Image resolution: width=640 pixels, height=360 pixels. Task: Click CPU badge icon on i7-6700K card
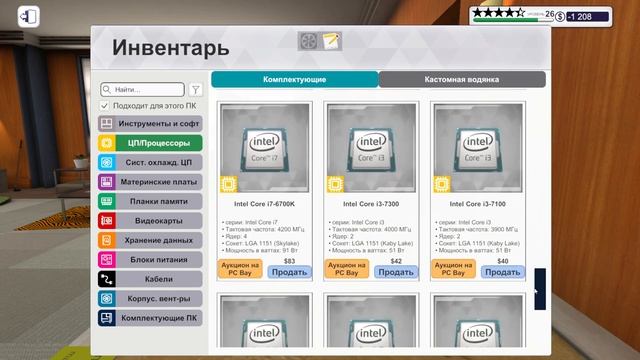[229, 184]
